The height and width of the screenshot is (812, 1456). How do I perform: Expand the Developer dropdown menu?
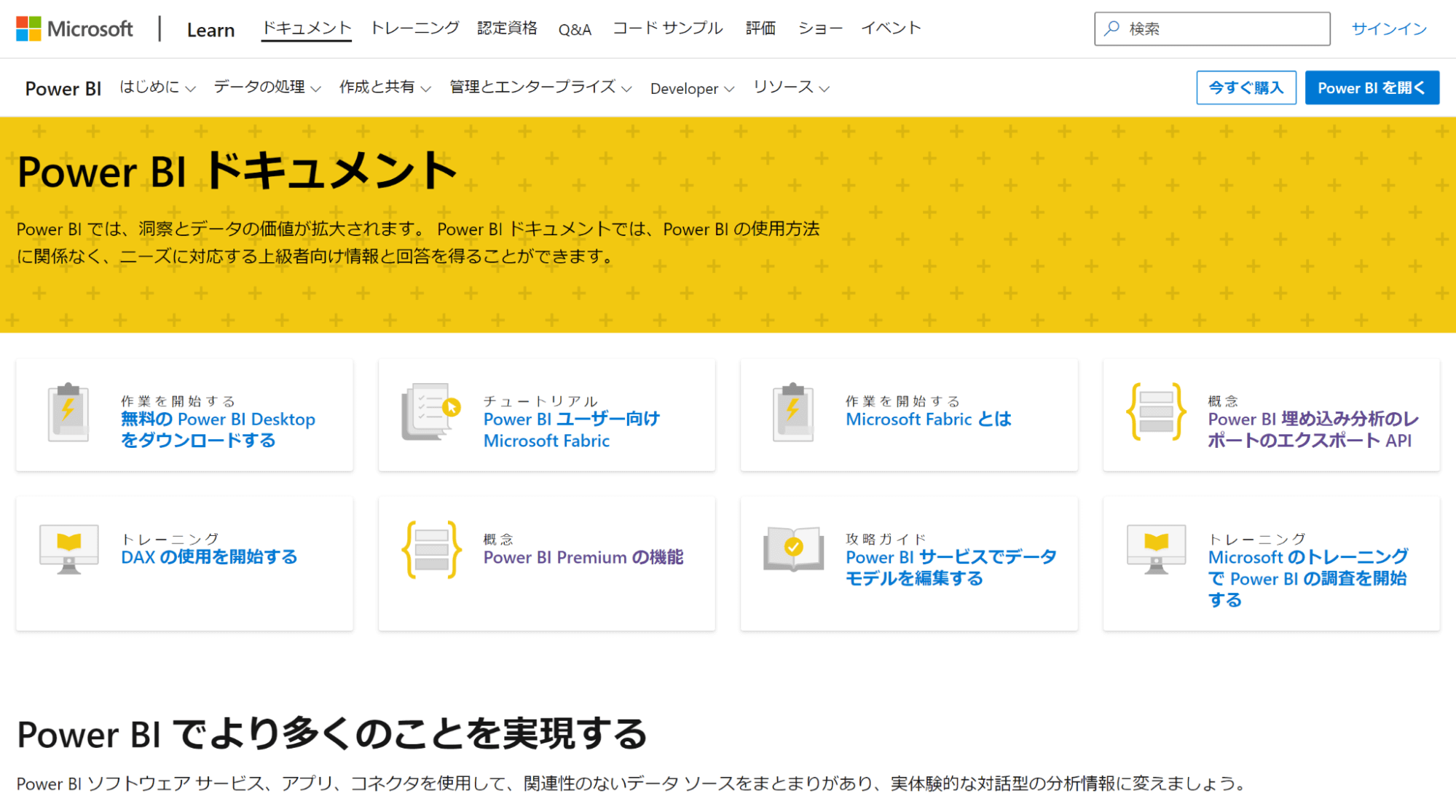(692, 88)
